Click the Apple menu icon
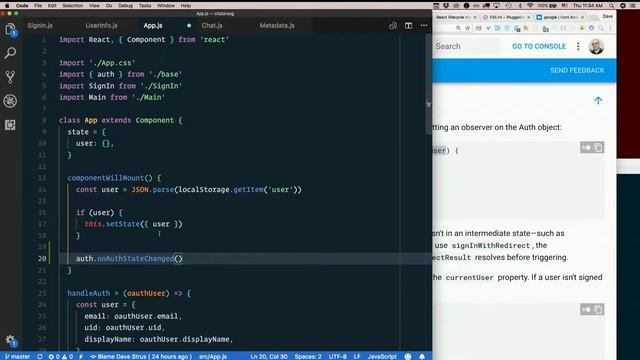 [7, 6]
